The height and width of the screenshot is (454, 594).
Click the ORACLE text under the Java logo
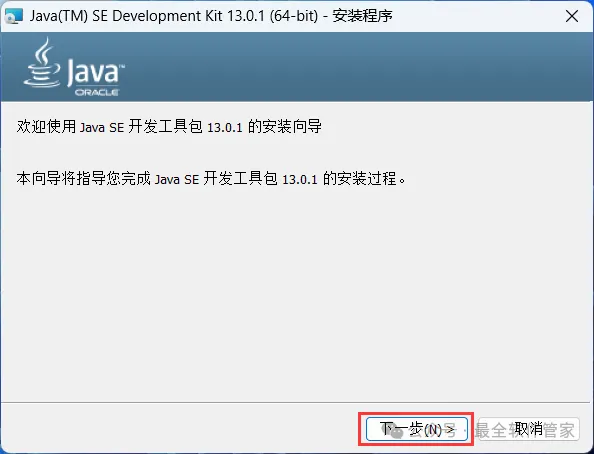click(97, 92)
